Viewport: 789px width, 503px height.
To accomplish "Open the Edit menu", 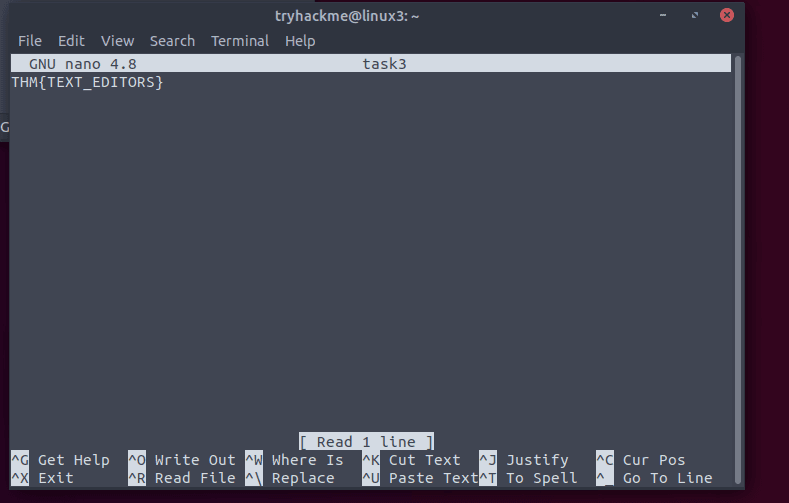I will pos(71,41).
